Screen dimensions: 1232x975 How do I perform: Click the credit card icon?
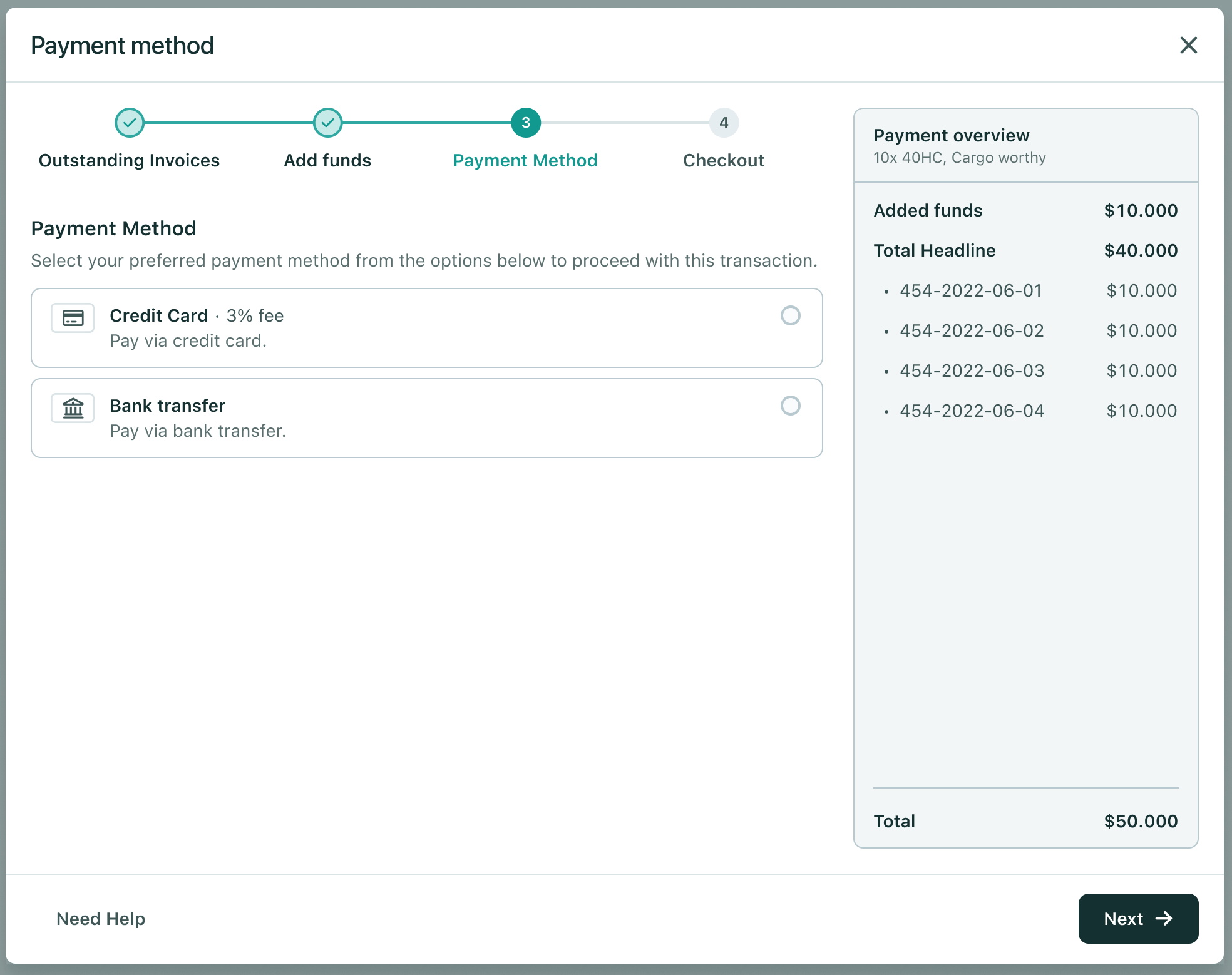73,318
